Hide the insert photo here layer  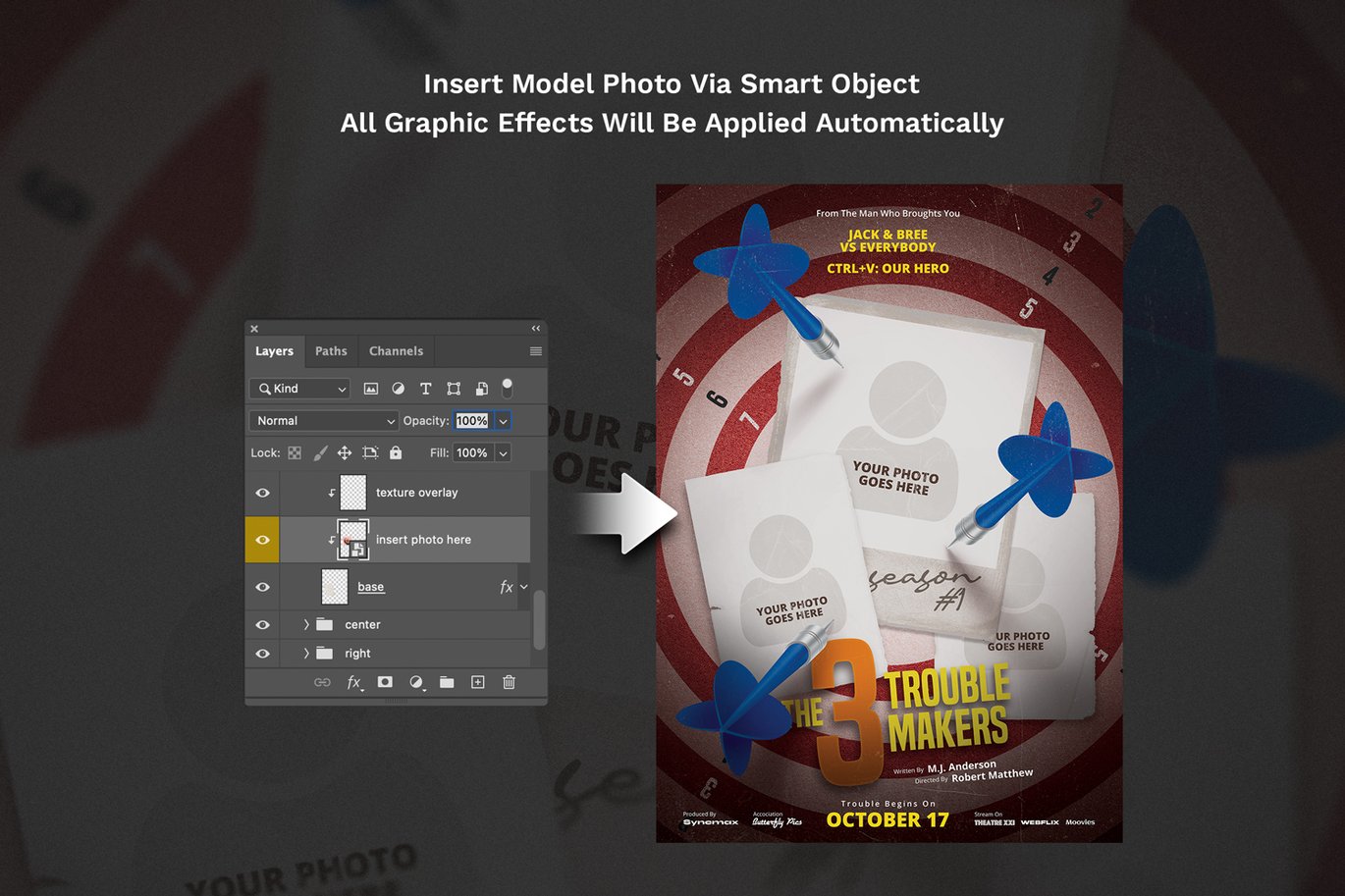click(262, 540)
